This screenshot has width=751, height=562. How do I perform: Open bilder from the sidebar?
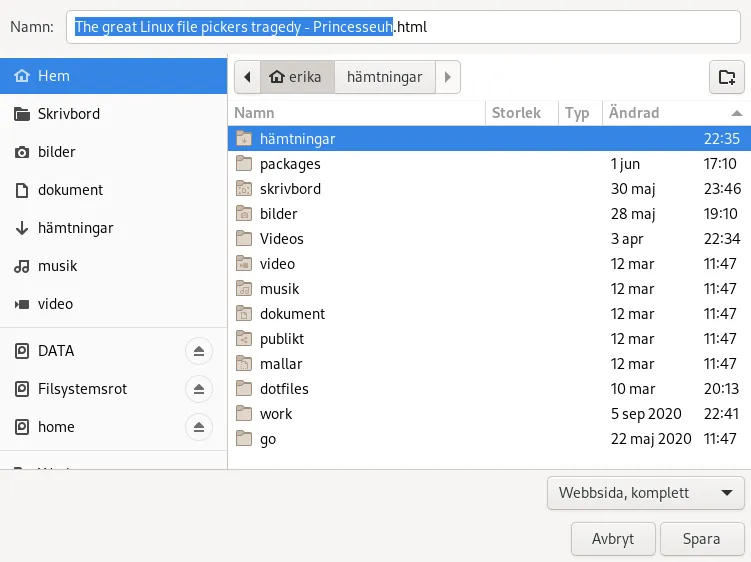pyautogui.click(x=57, y=152)
